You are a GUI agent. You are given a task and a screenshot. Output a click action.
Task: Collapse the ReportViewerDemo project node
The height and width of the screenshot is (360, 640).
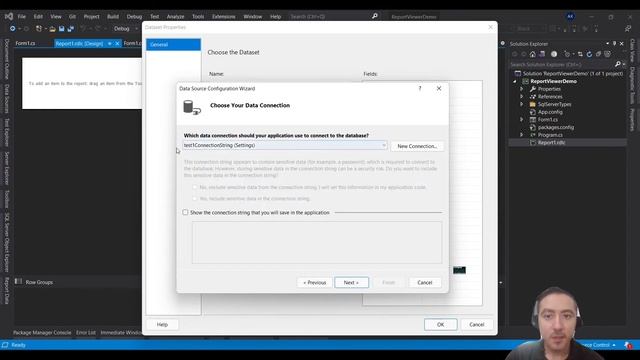(x=515, y=81)
